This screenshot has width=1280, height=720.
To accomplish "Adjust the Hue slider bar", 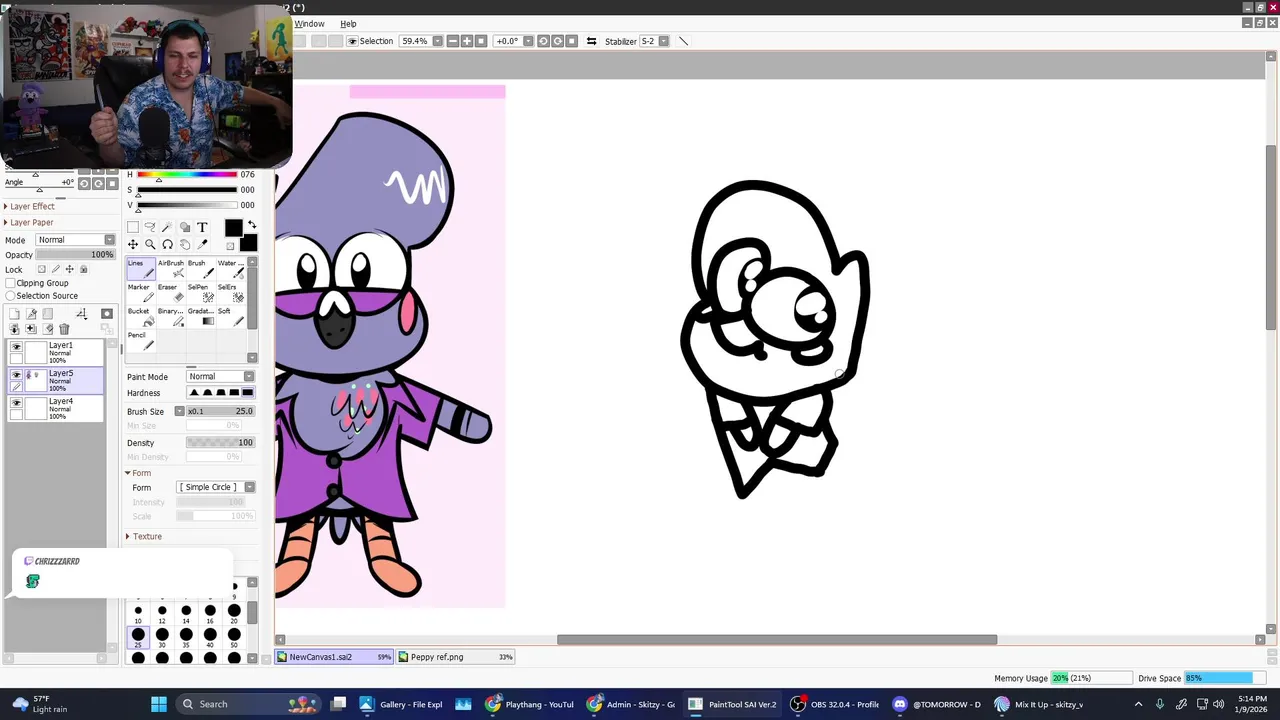I will (x=187, y=175).
